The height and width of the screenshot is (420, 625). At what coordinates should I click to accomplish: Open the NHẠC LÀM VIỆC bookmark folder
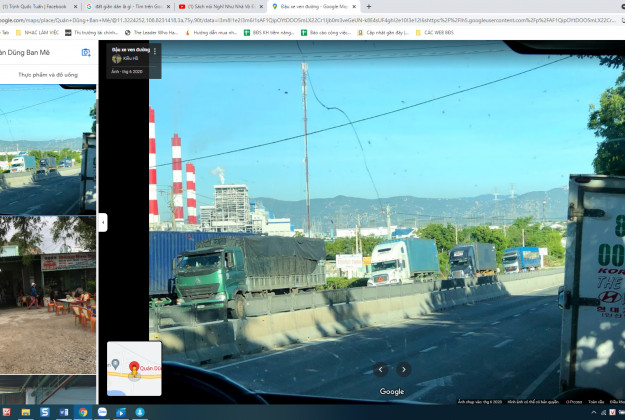pyautogui.click(x=37, y=33)
